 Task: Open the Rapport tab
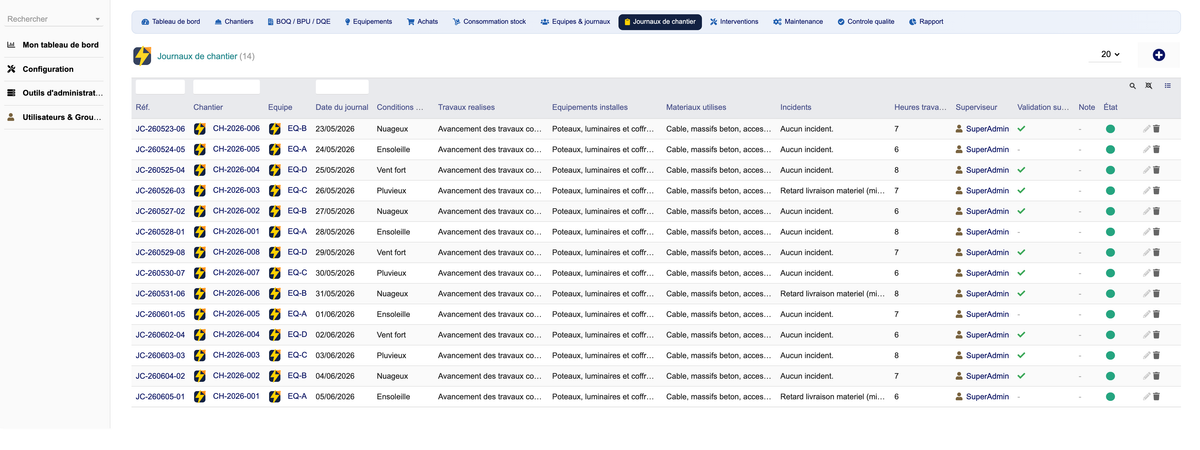(x=926, y=22)
